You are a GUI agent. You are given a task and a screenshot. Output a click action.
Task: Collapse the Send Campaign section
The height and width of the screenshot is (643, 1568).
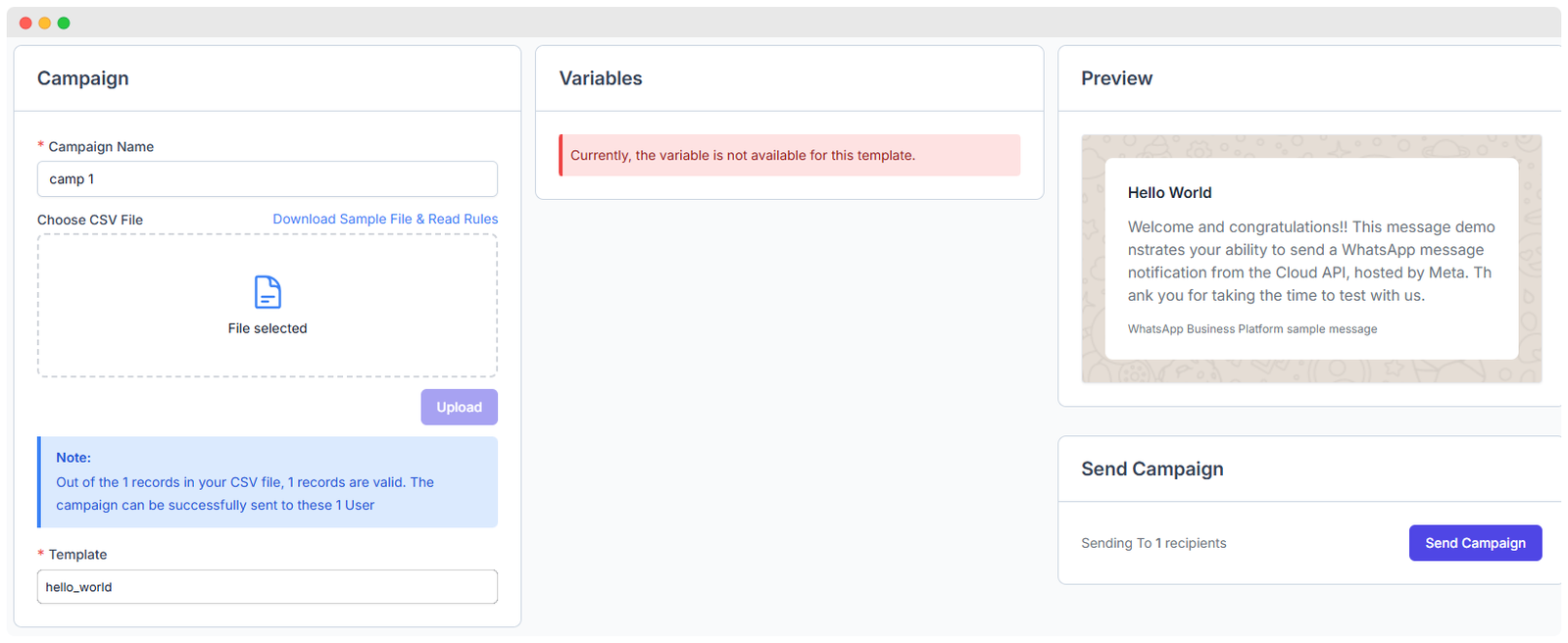click(1152, 470)
